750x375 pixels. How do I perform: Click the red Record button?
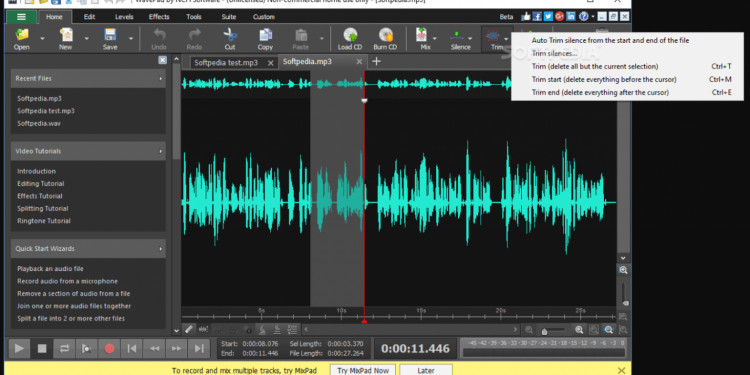coord(110,349)
